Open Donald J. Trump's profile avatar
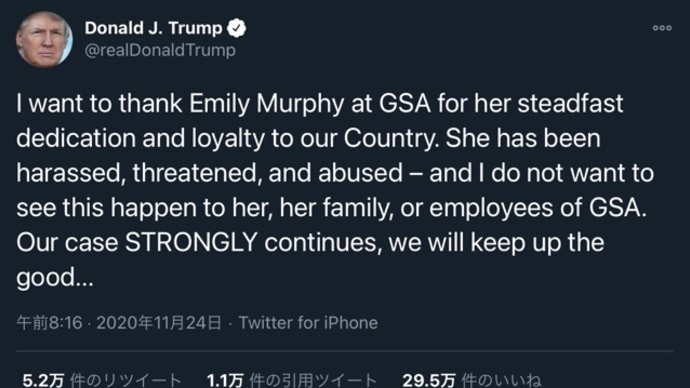Viewport: 690px width, 388px height. click(x=44, y=39)
